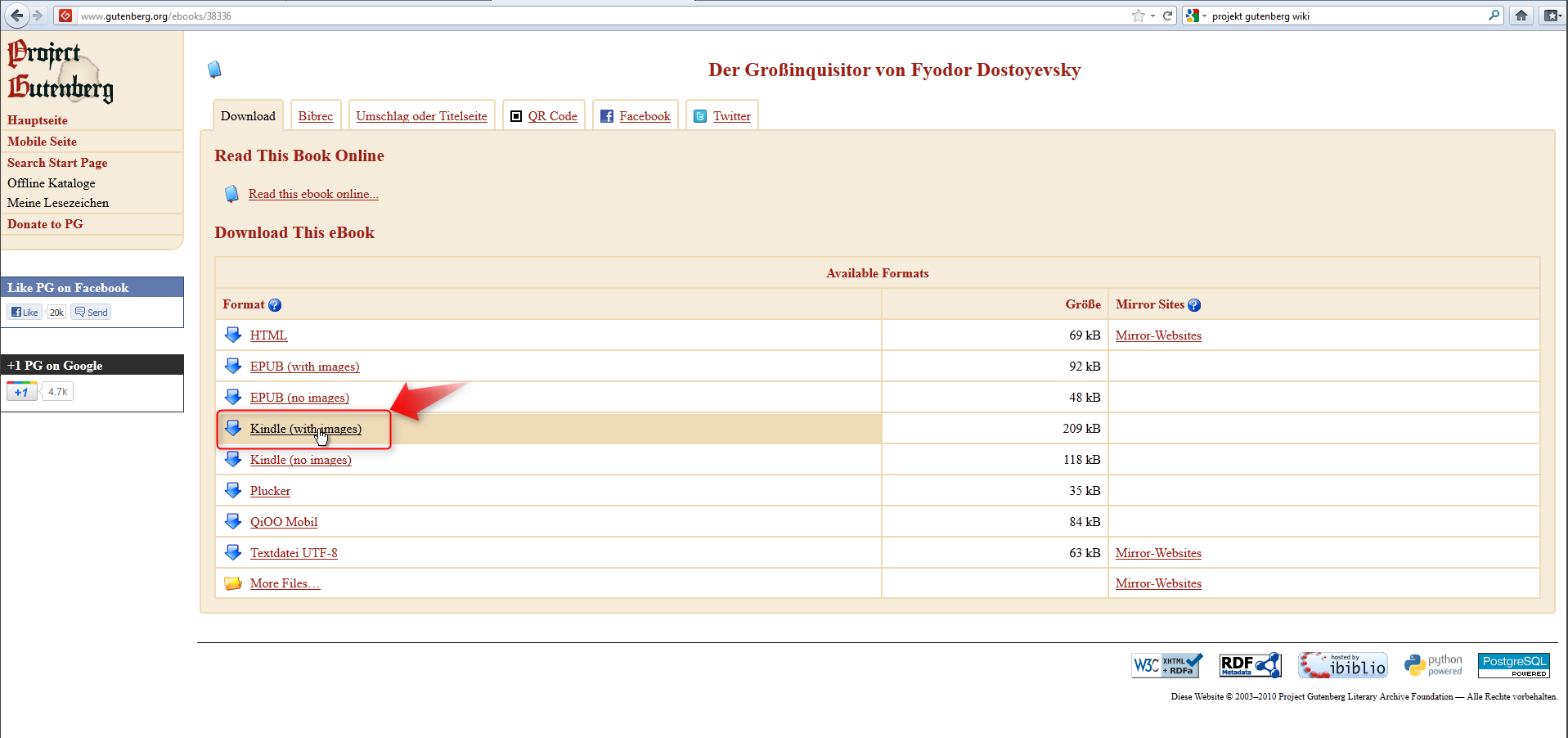
Task: Click the 209 kB size value
Action: [1081, 429]
